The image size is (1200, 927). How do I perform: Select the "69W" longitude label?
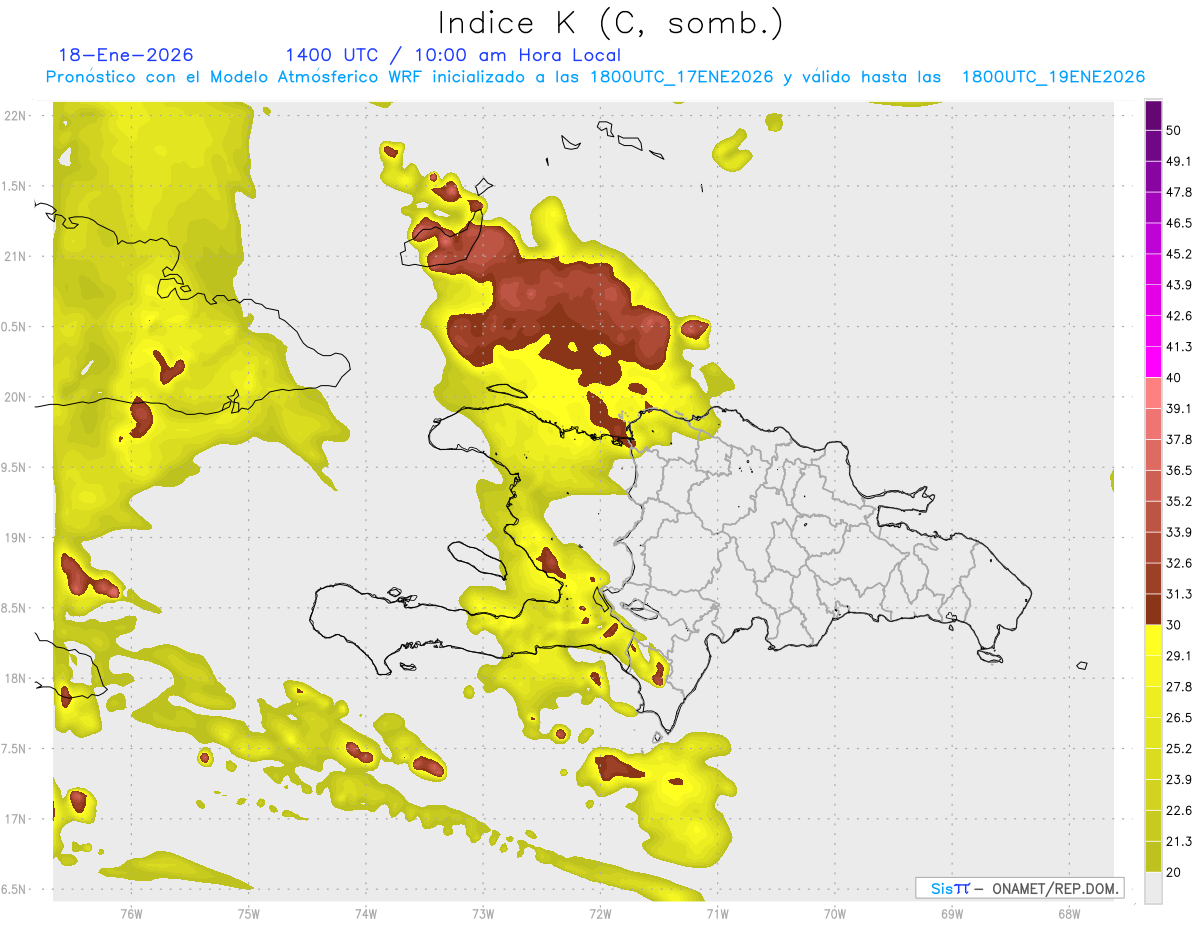coord(952,913)
